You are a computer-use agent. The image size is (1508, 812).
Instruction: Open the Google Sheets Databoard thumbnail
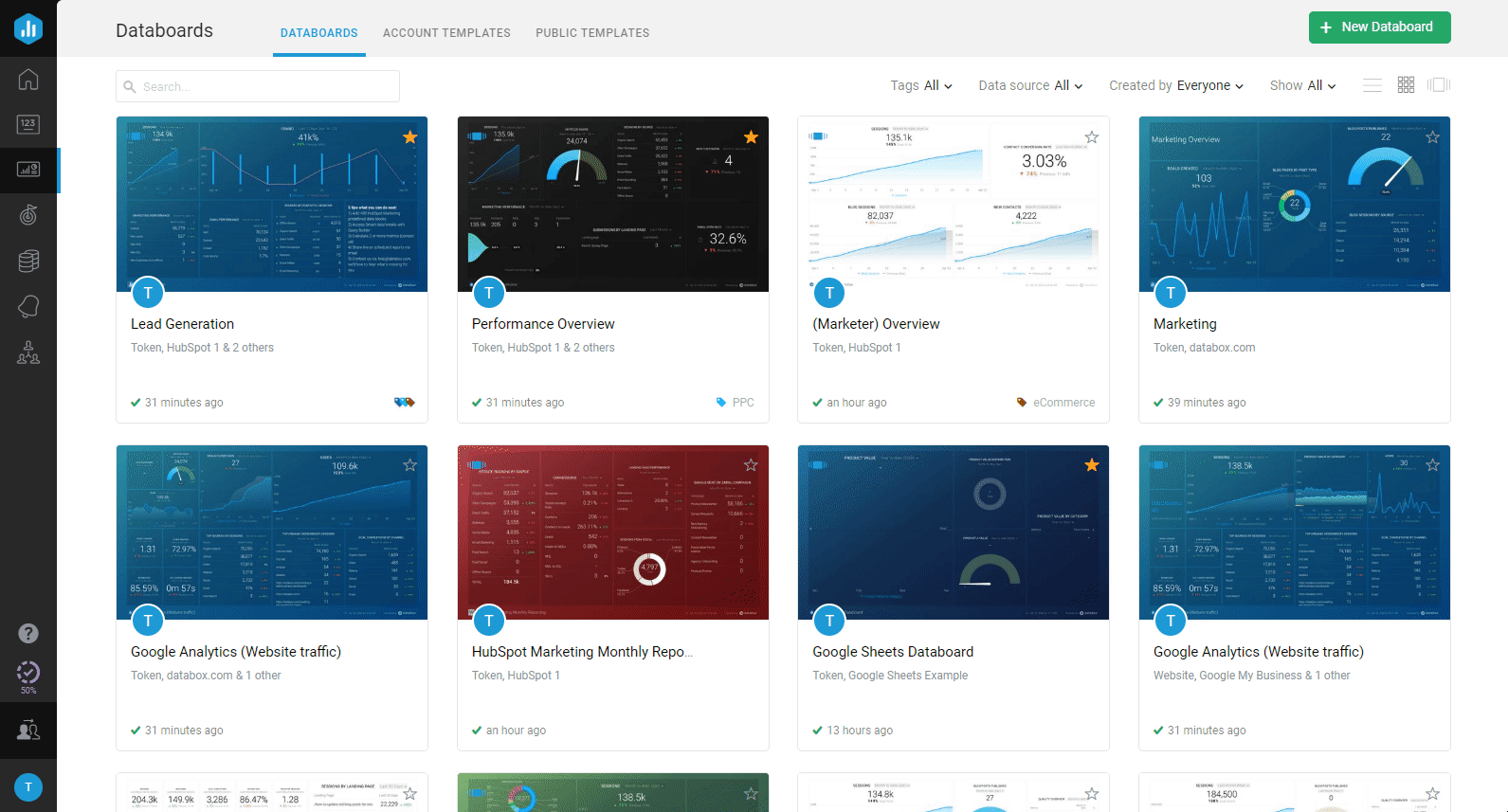click(x=954, y=532)
